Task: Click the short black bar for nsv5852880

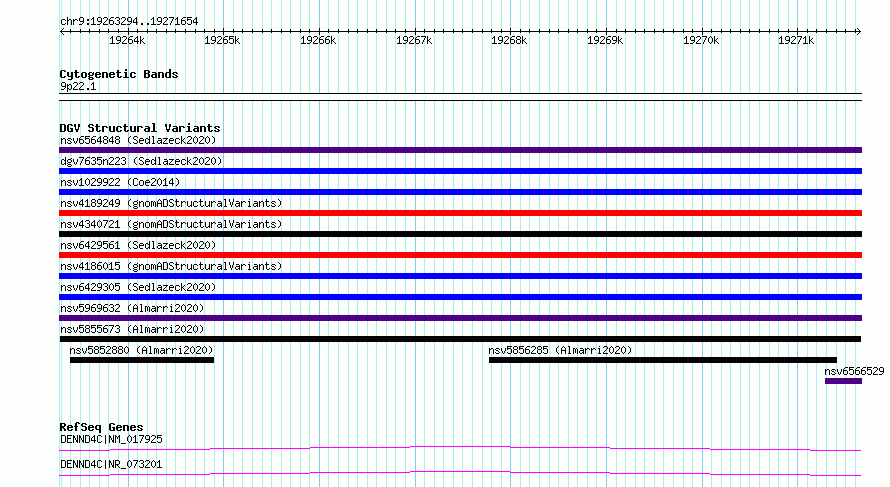Action: click(142, 360)
